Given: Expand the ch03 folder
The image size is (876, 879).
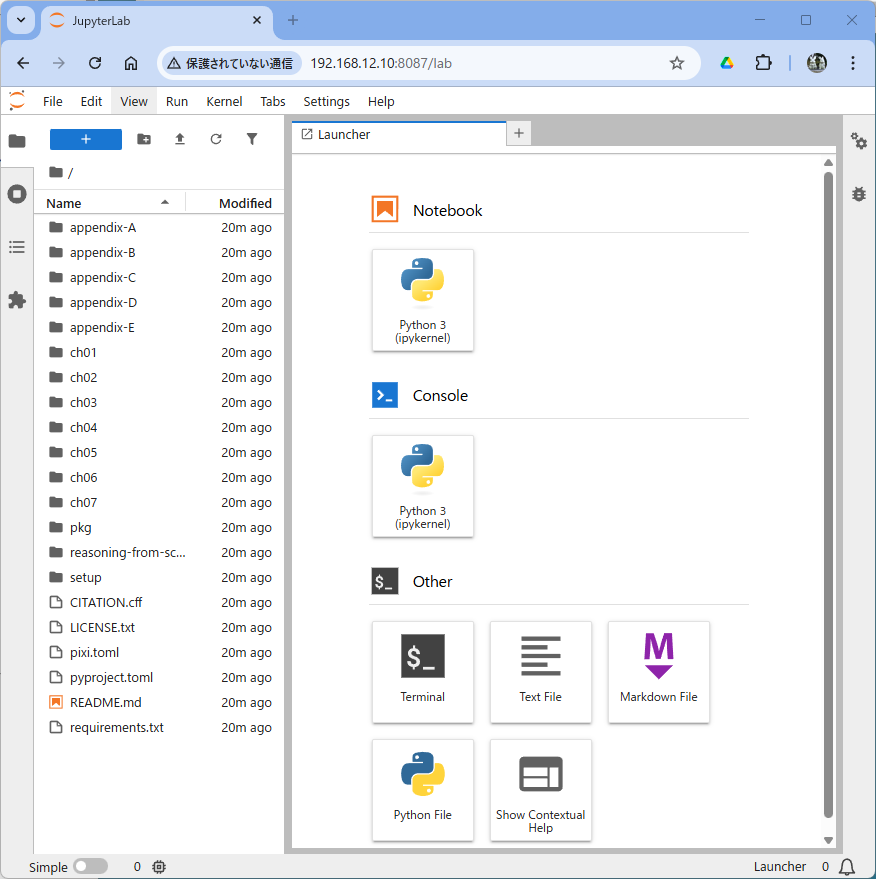Looking at the screenshot, I should 83,402.
